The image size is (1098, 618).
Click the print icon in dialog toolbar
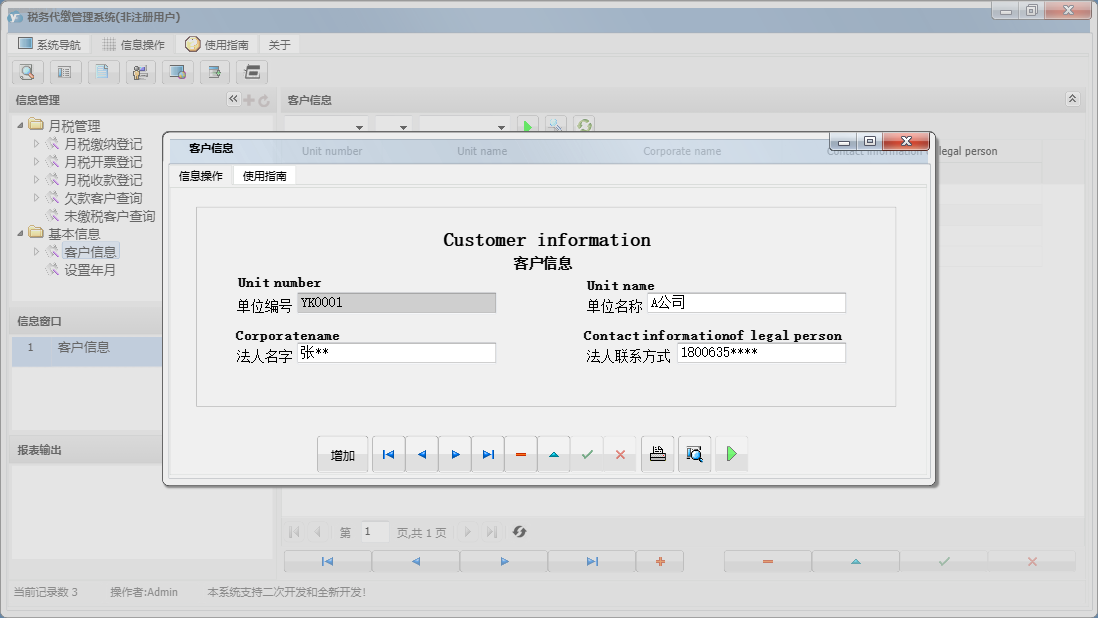(657, 454)
